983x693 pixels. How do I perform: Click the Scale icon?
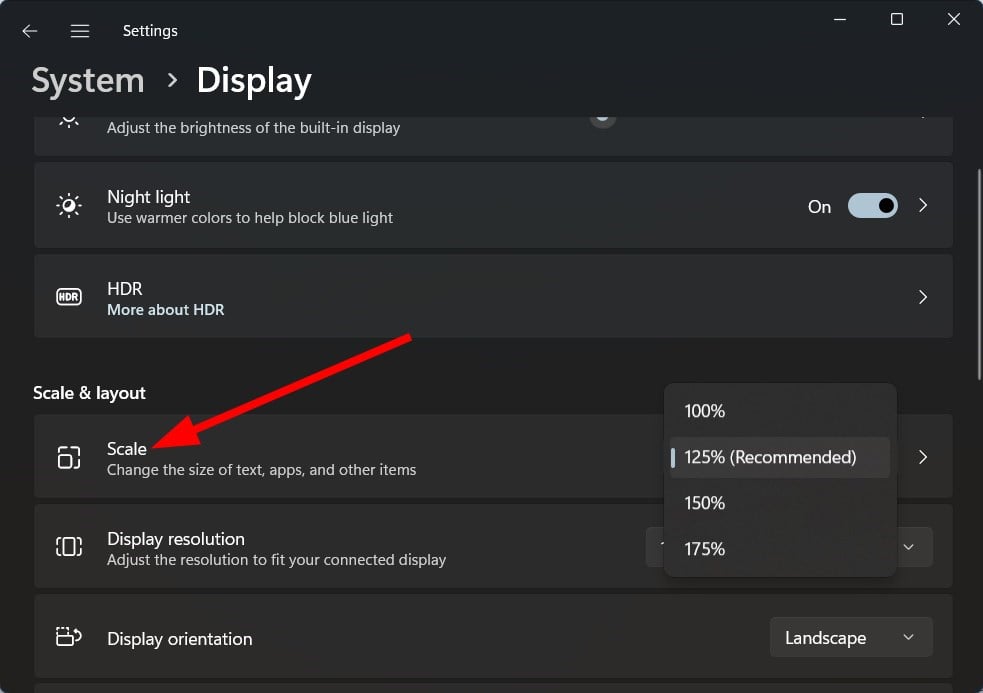68,457
